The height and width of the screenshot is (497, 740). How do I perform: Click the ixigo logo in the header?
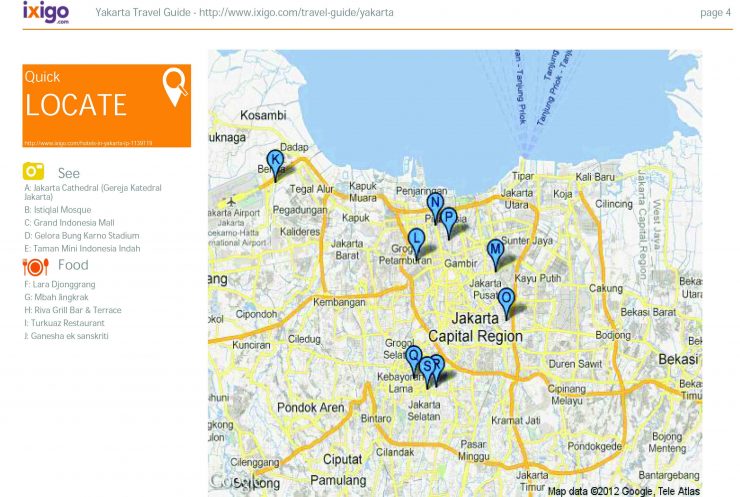[x=46, y=12]
